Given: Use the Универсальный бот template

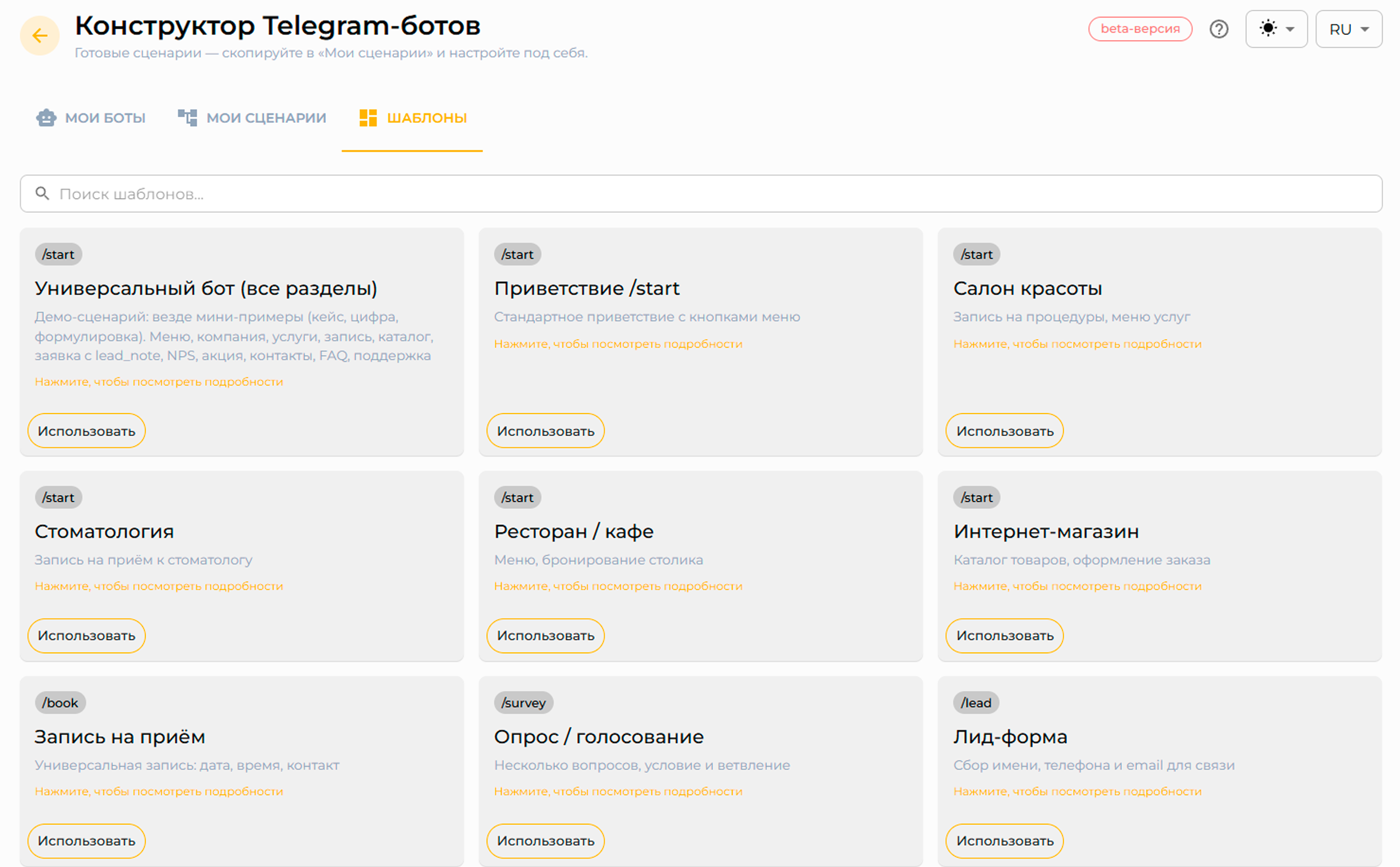Looking at the screenshot, I should coord(87,430).
